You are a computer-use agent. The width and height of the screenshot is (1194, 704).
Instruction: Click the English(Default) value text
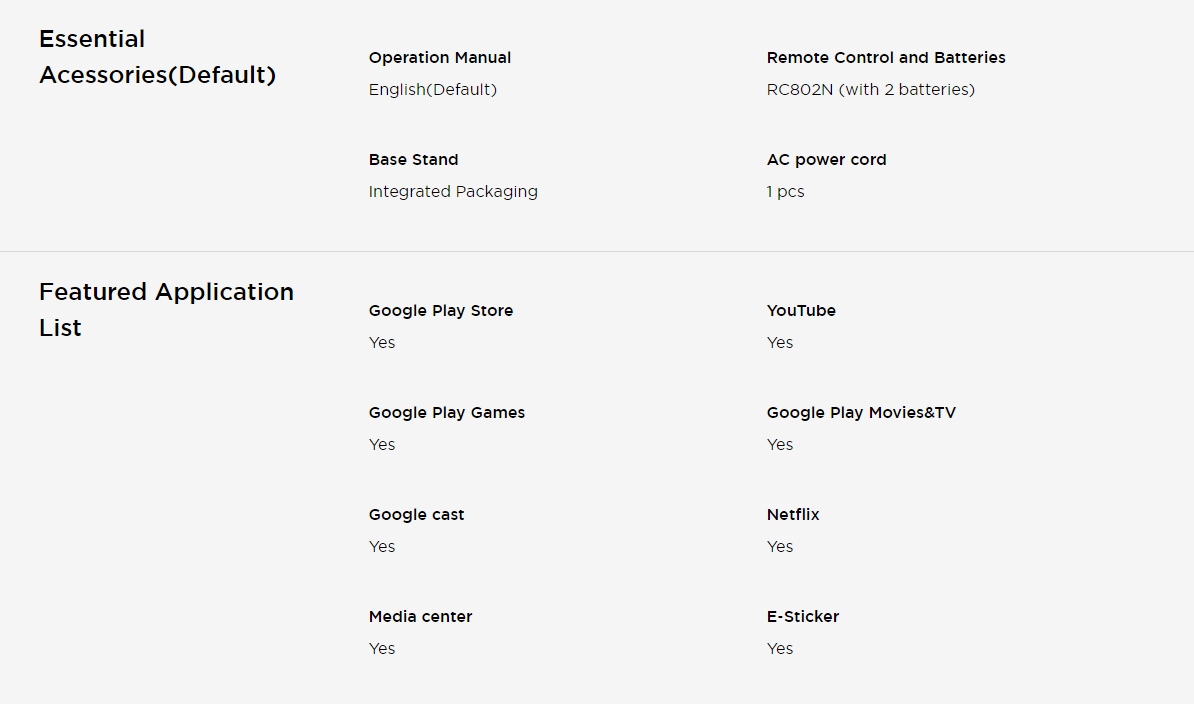(x=432, y=90)
